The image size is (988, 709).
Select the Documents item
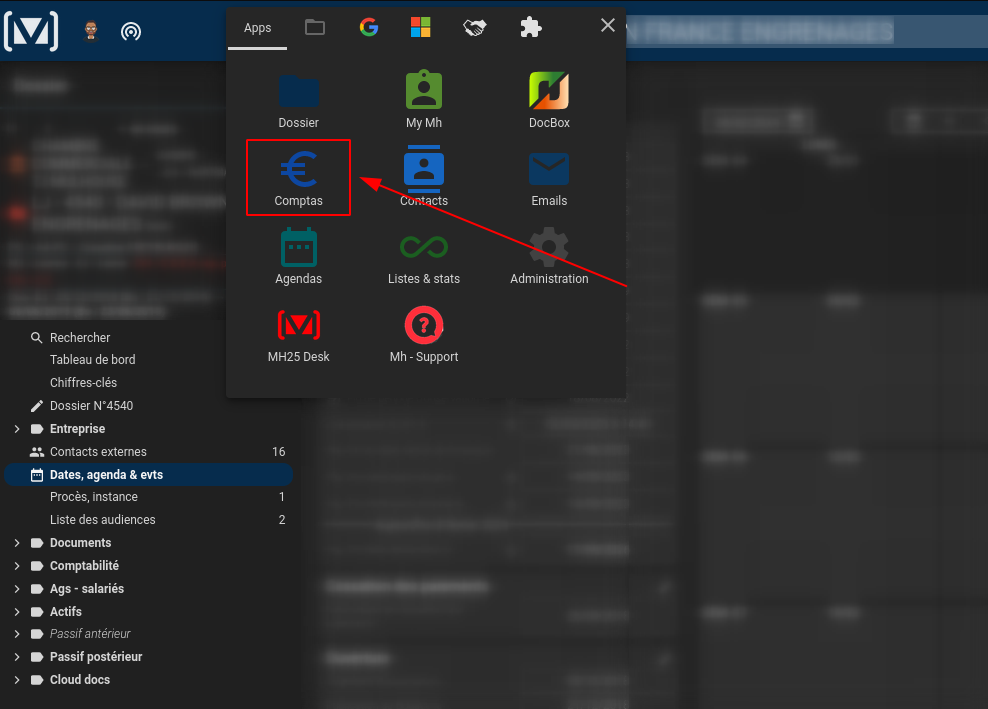coord(81,543)
